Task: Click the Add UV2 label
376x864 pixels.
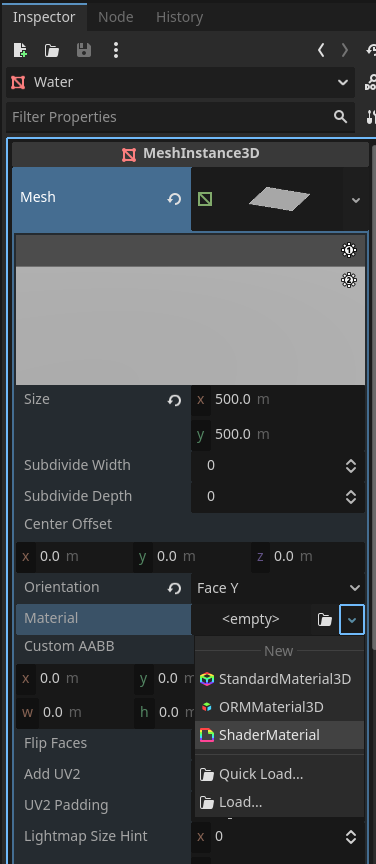Action: click(x=52, y=774)
